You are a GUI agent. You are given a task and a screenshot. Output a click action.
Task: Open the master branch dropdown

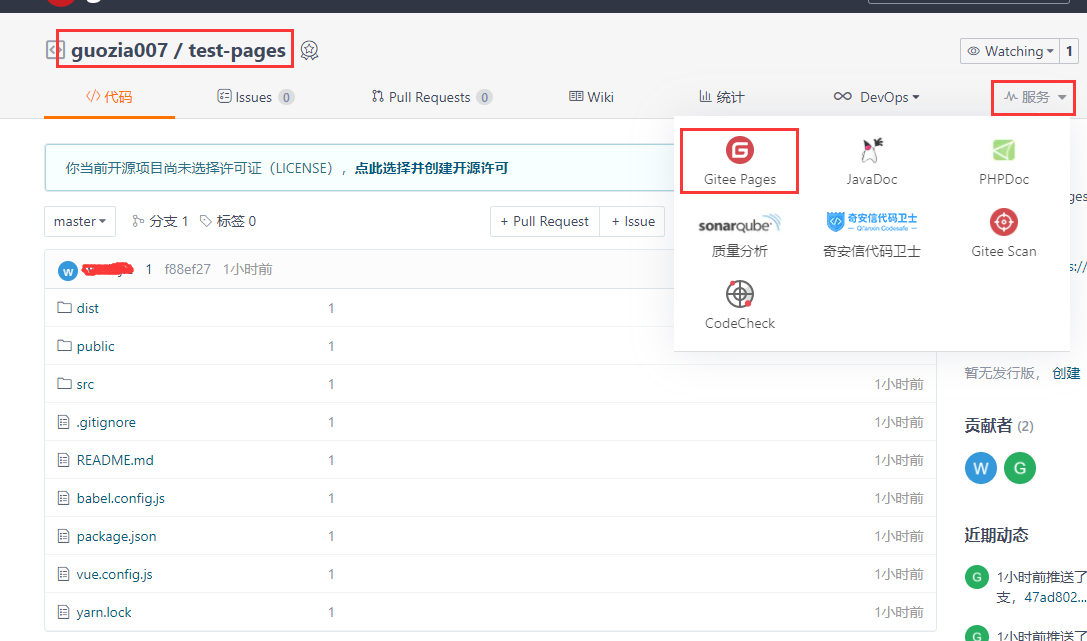point(80,221)
